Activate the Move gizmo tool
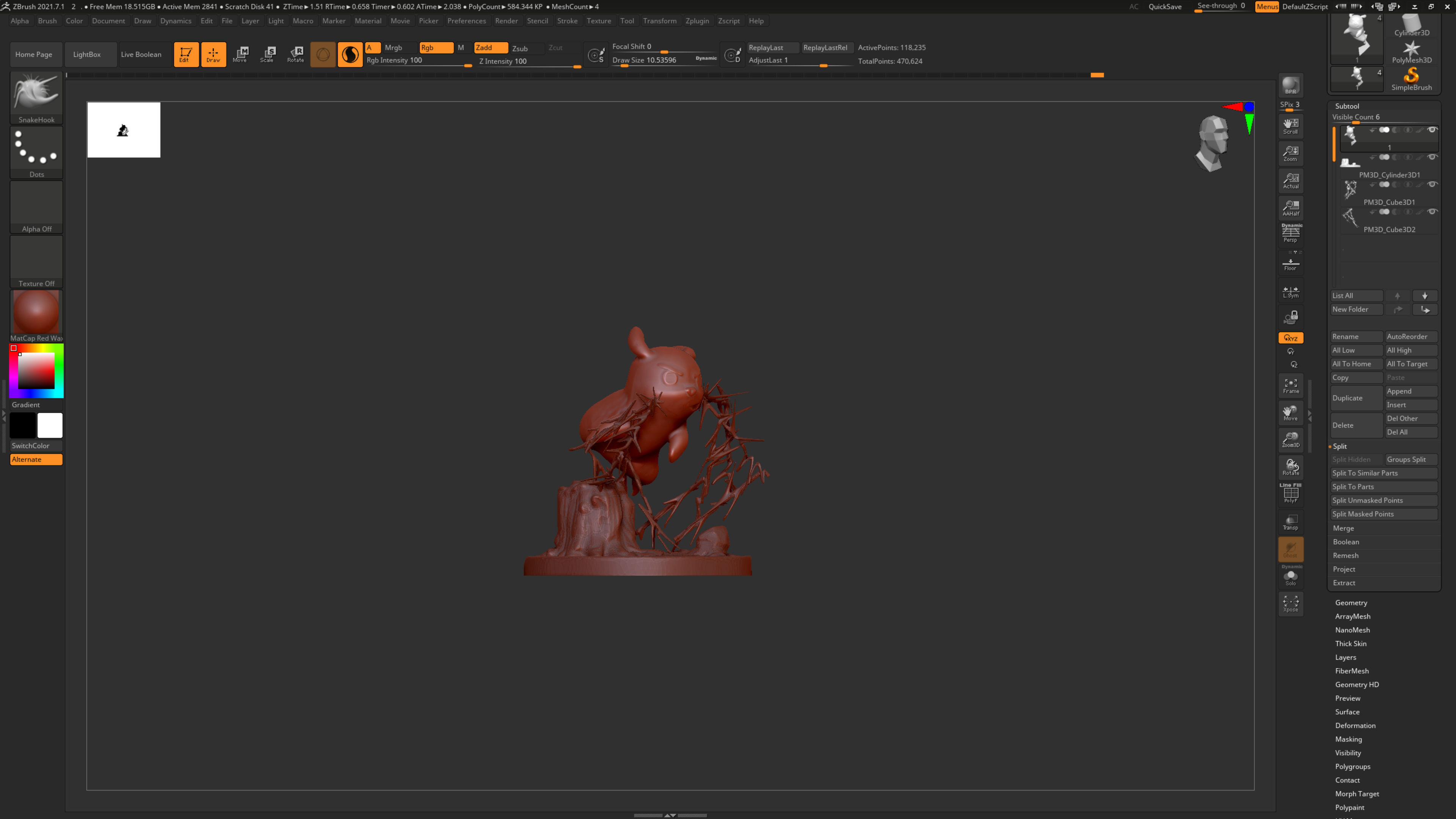The width and height of the screenshot is (1456, 819). [241, 54]
